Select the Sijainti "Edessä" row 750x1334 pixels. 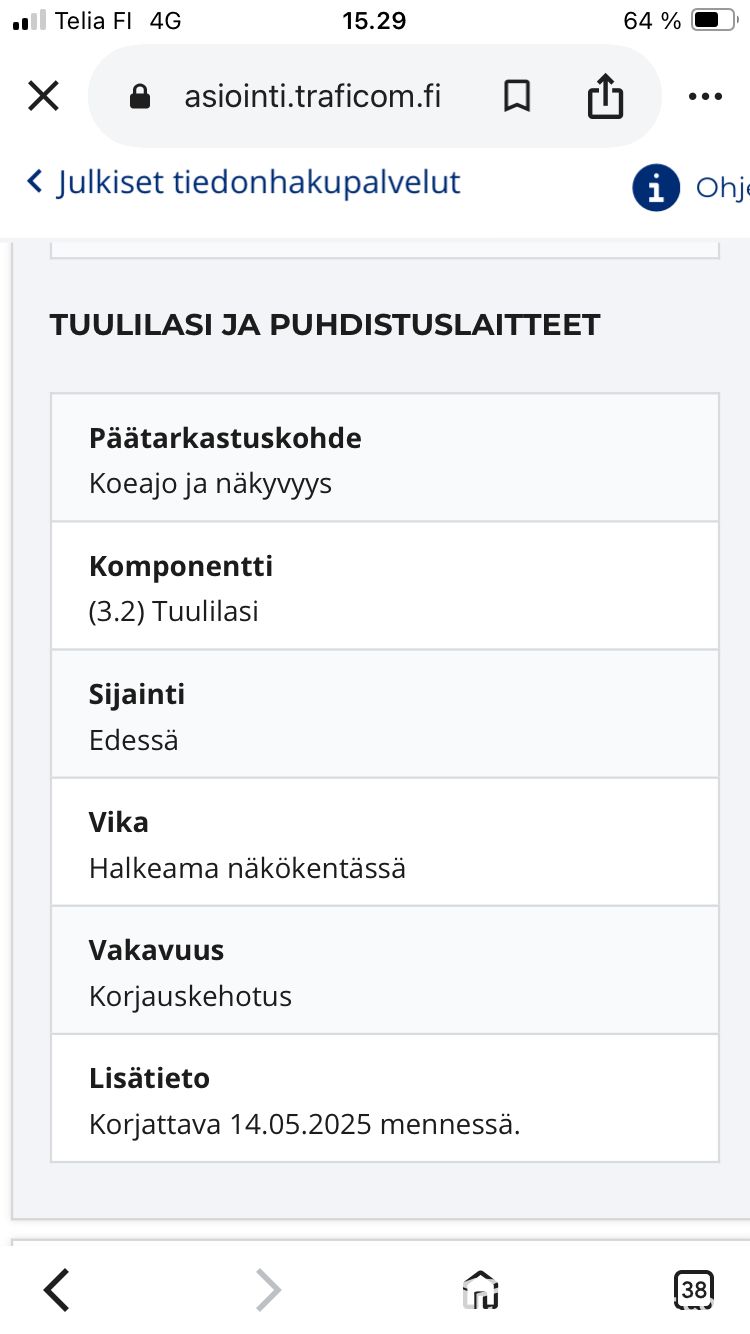385,714
